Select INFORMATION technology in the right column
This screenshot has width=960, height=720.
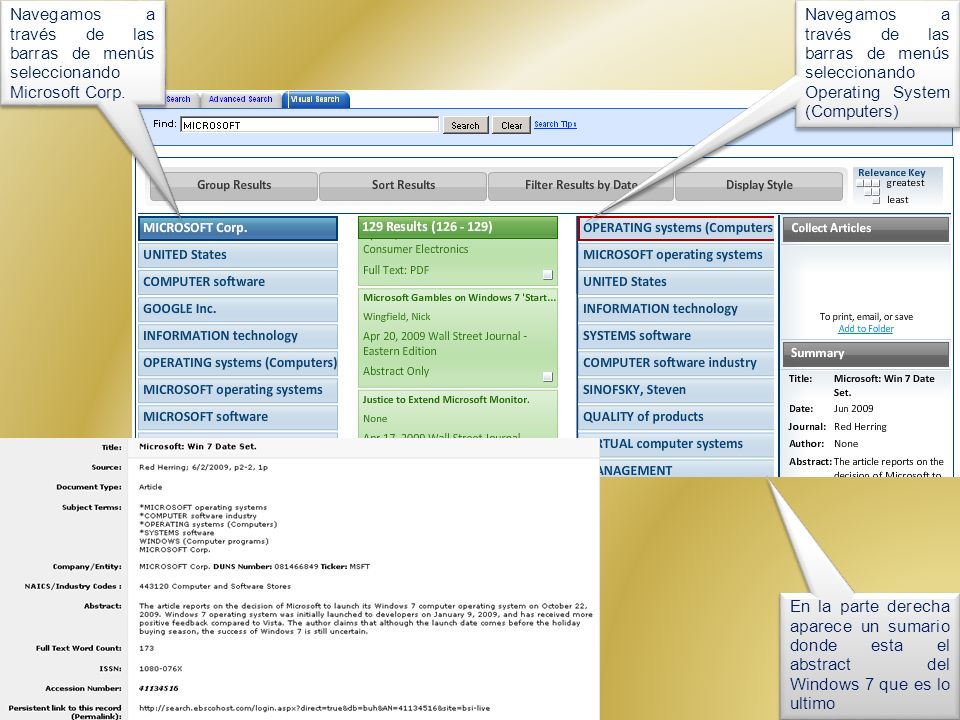(676, 309)
